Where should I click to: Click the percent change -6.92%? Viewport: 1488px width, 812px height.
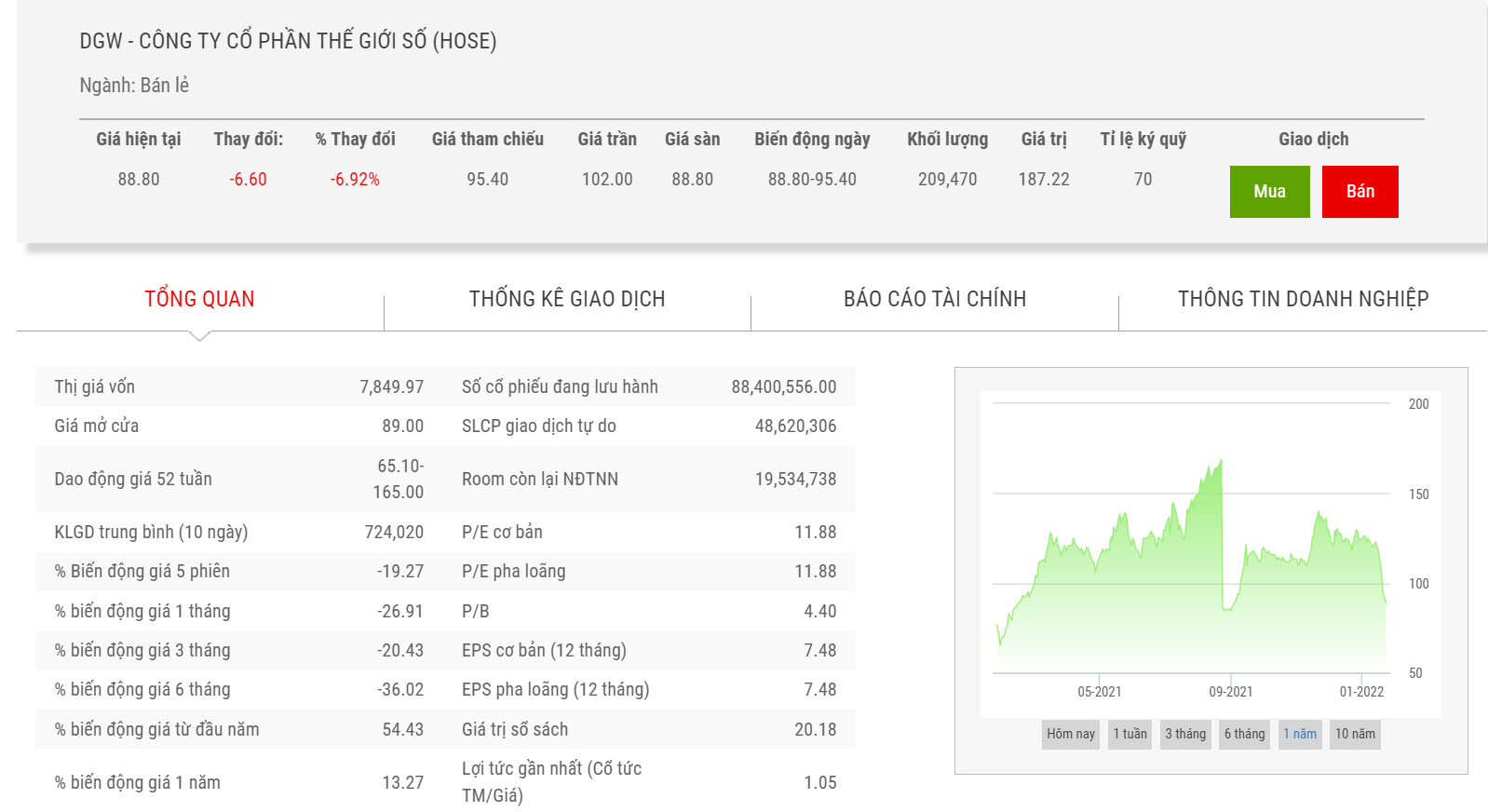355,180
